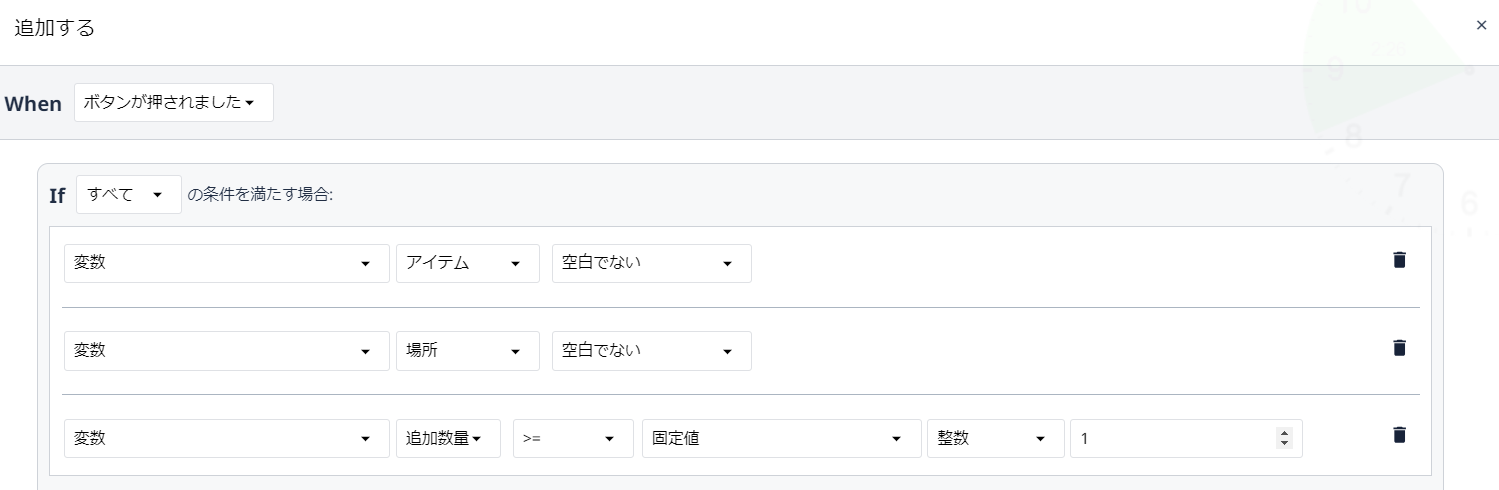Open the 追加数量 variable dropdown
The width and height of the screenshot is (1499, 490).
tap(451, 438)
